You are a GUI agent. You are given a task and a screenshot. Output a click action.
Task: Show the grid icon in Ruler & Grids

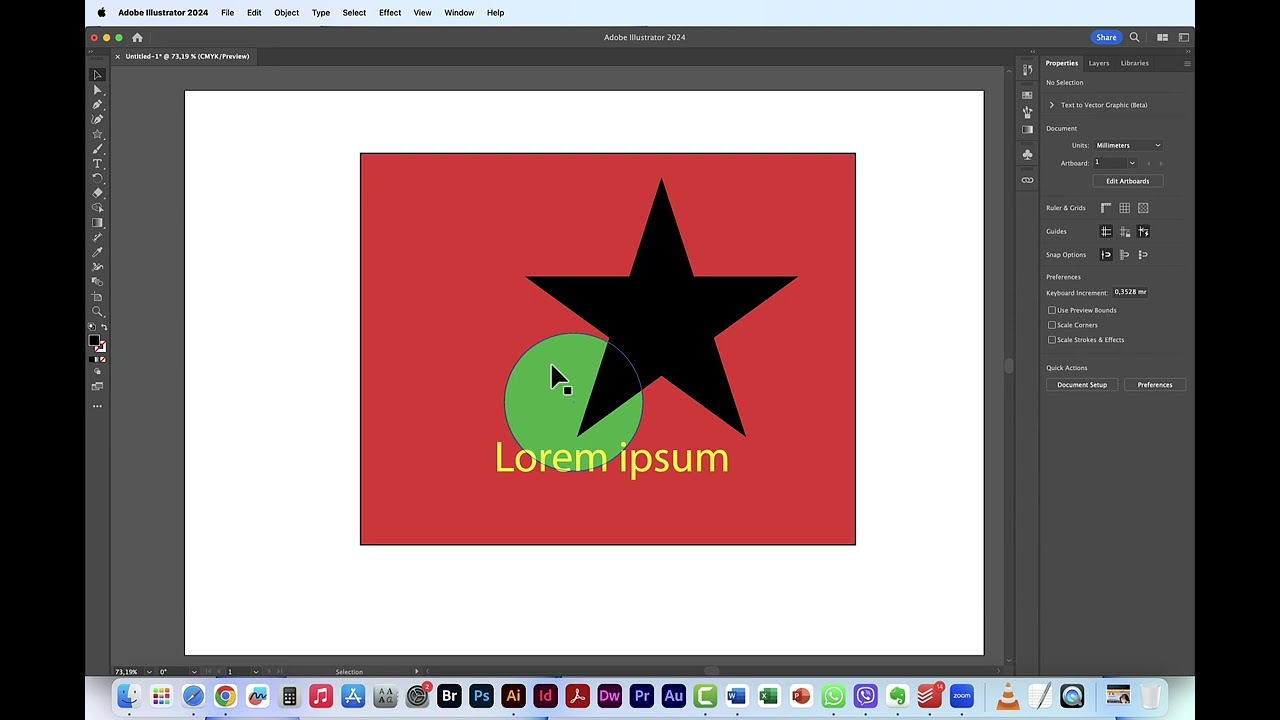point(1124,208)
